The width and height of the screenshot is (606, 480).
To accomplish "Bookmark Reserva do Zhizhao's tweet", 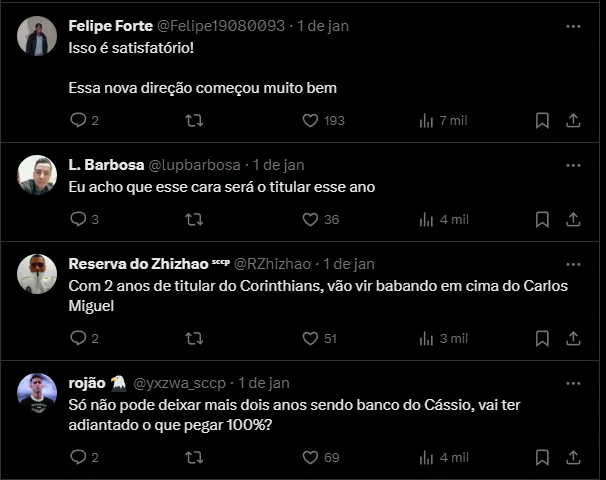I will click(542, 338).
